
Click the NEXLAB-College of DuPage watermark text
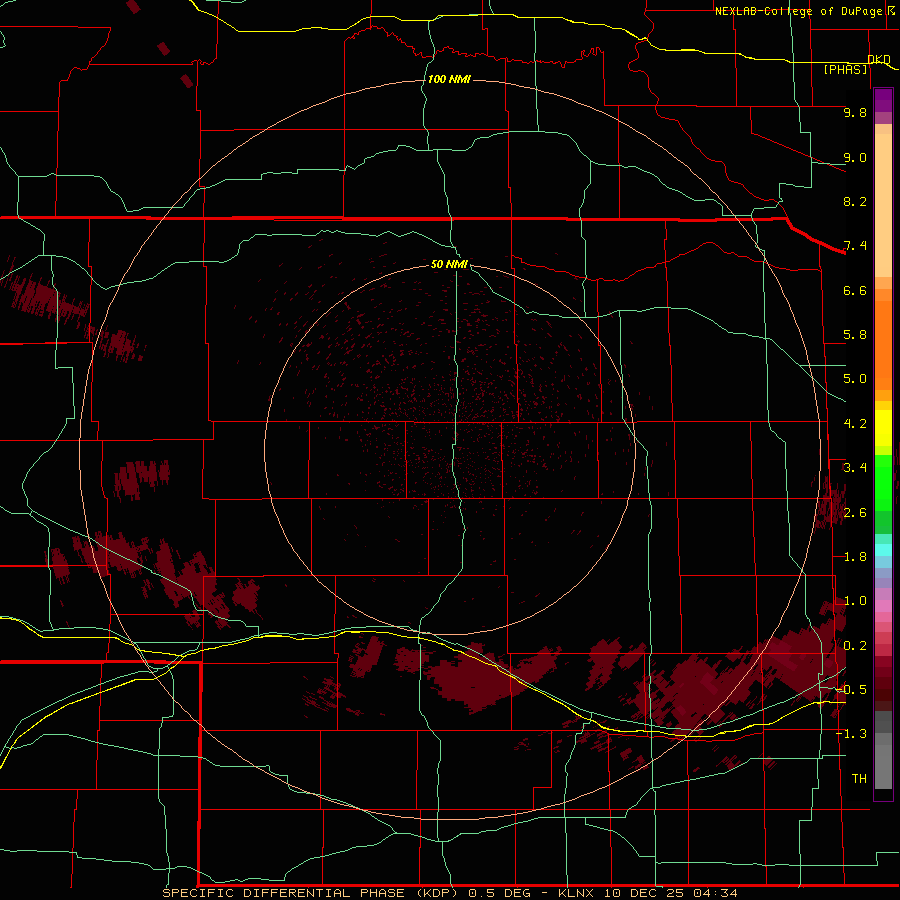[x=799, y=11]
